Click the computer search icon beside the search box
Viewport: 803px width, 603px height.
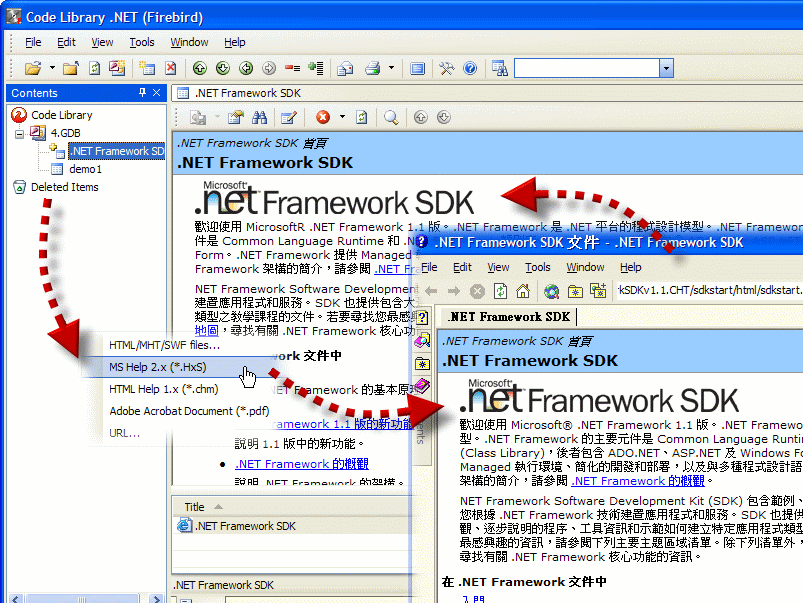coord(499,68)
